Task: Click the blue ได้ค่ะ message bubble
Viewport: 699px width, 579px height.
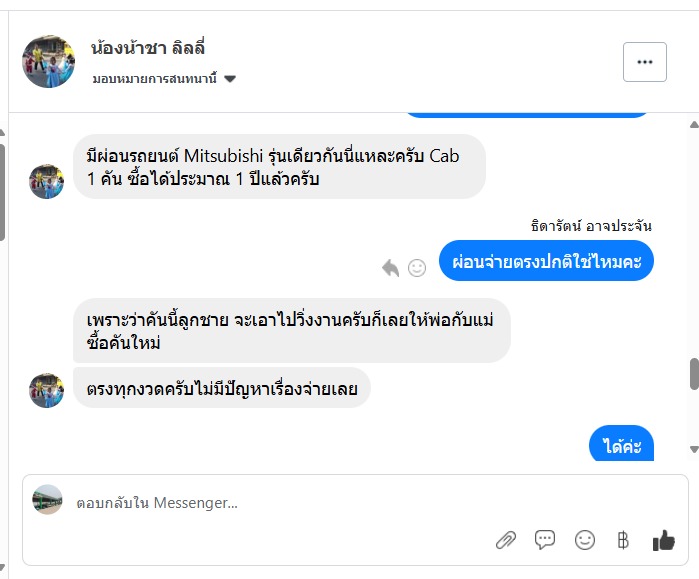Action: [x=622, y=445]
